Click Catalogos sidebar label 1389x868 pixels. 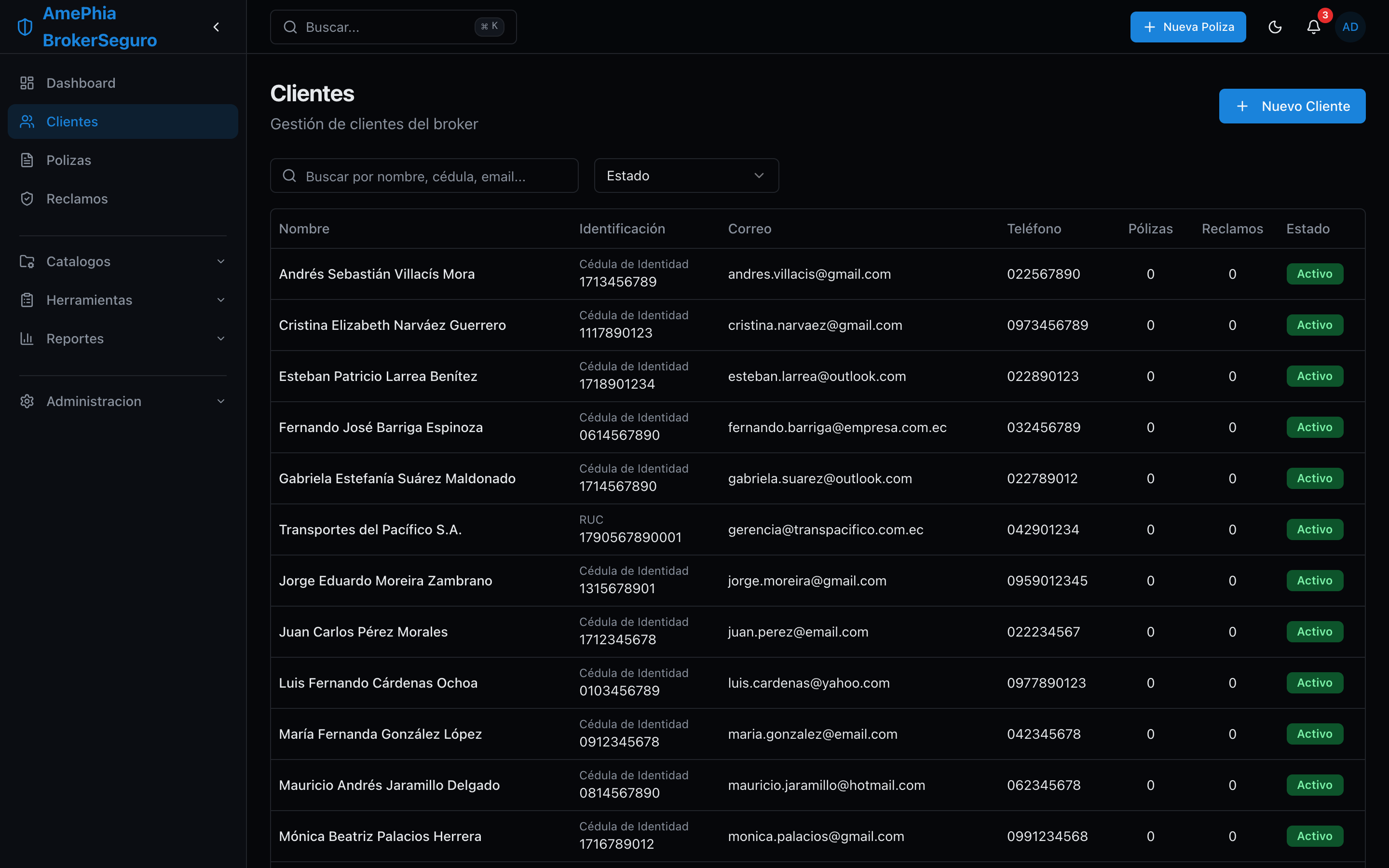click(x=78, y=261)
